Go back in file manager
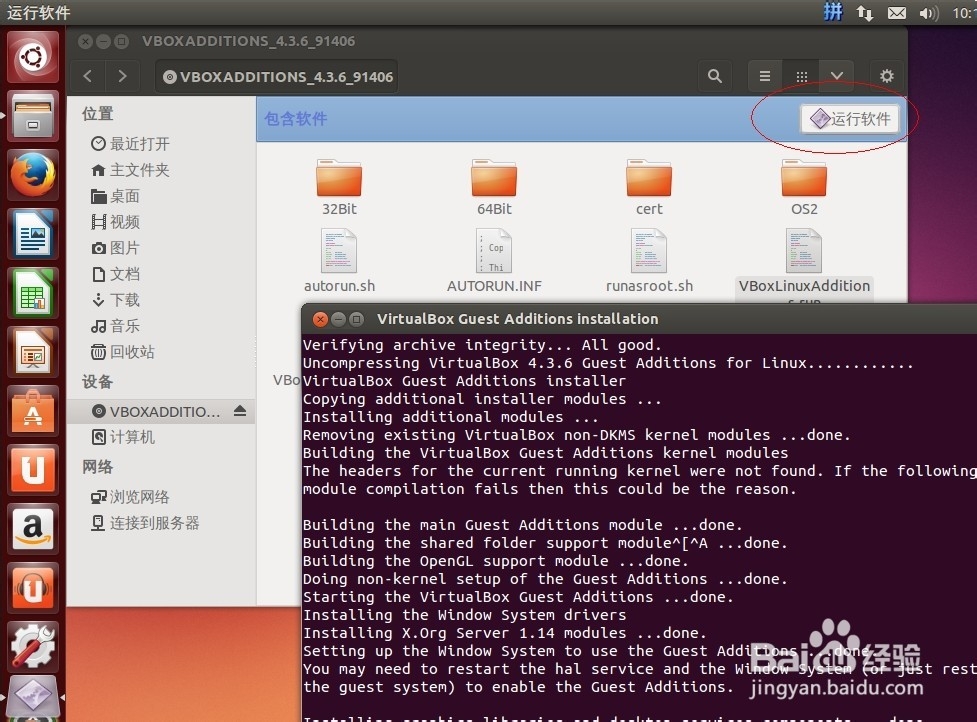The width and height of the screenshot is (977, 722). (88, 77)
